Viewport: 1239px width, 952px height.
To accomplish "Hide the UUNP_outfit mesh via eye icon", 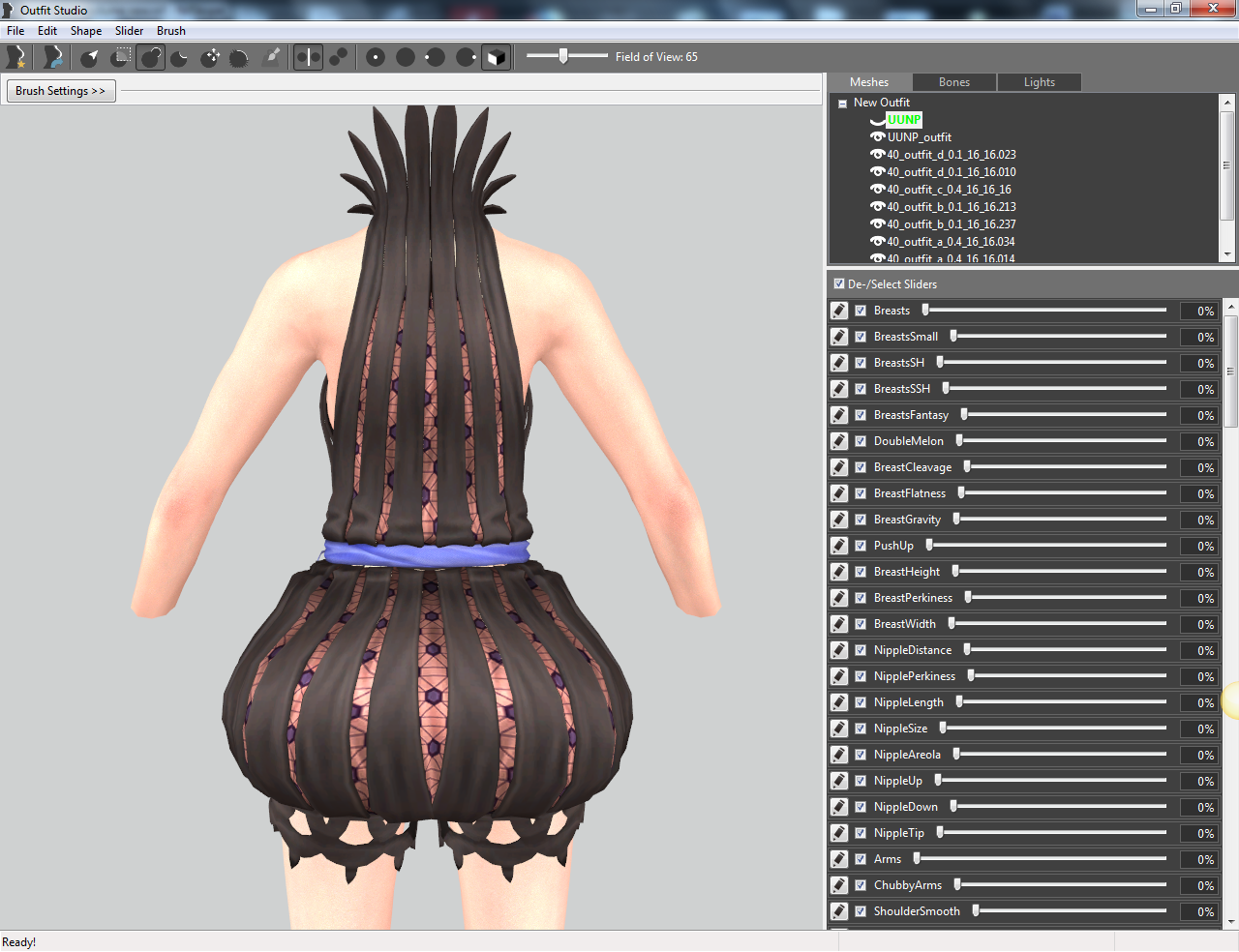I will [x=878, y=137].
